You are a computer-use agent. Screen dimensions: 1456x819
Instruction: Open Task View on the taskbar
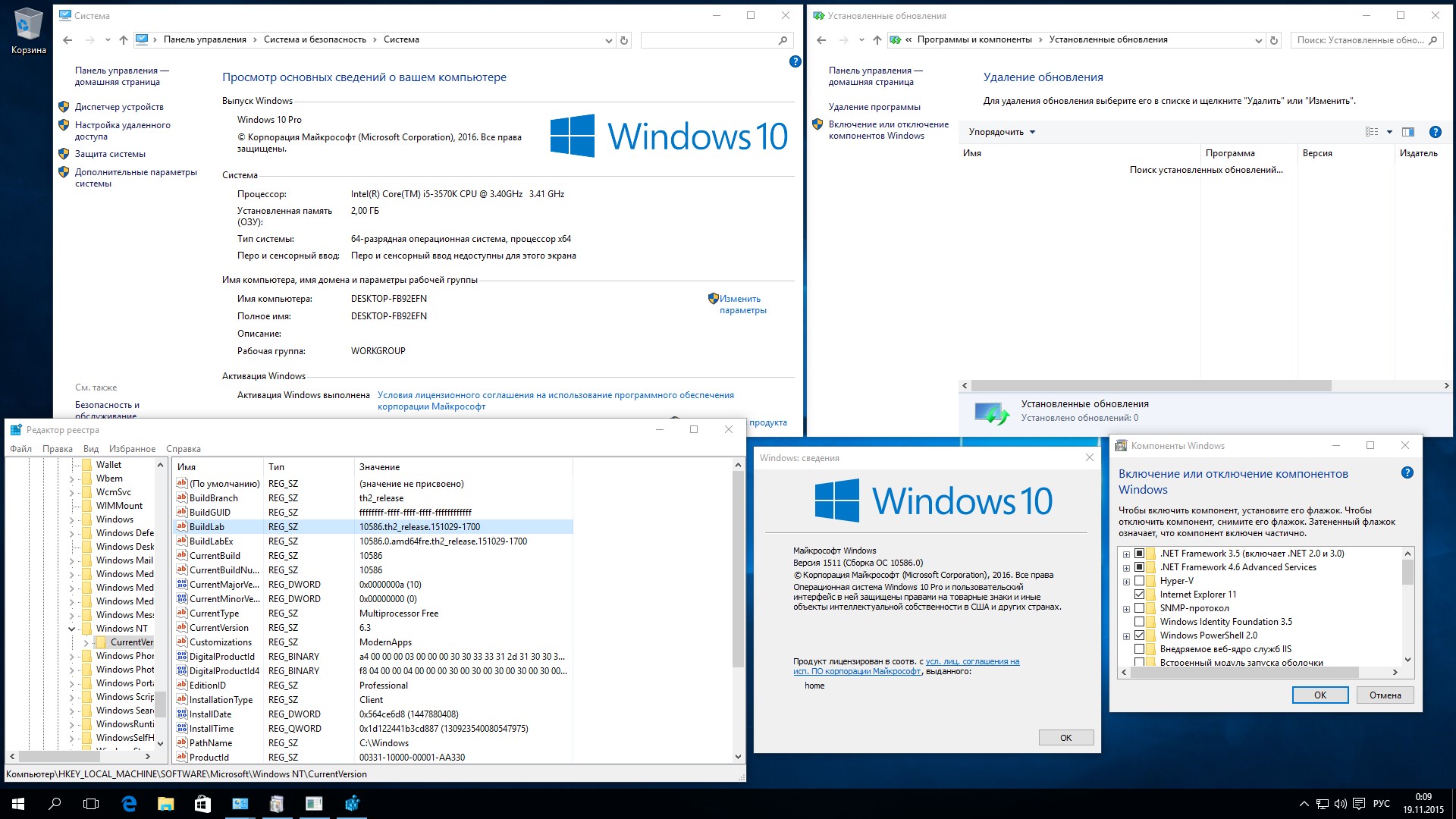(91, 804)
